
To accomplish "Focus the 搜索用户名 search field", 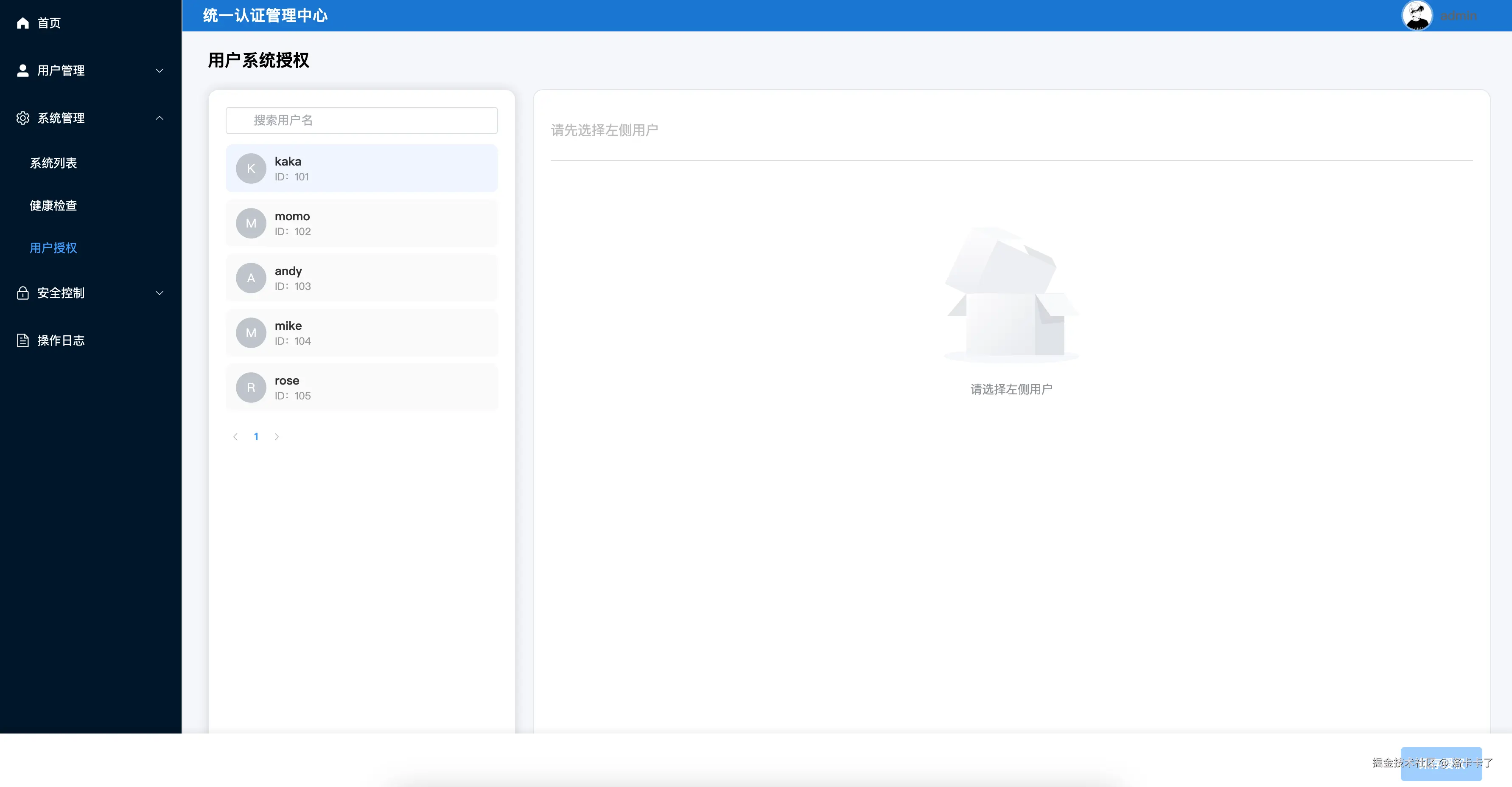I will [361, 121].
